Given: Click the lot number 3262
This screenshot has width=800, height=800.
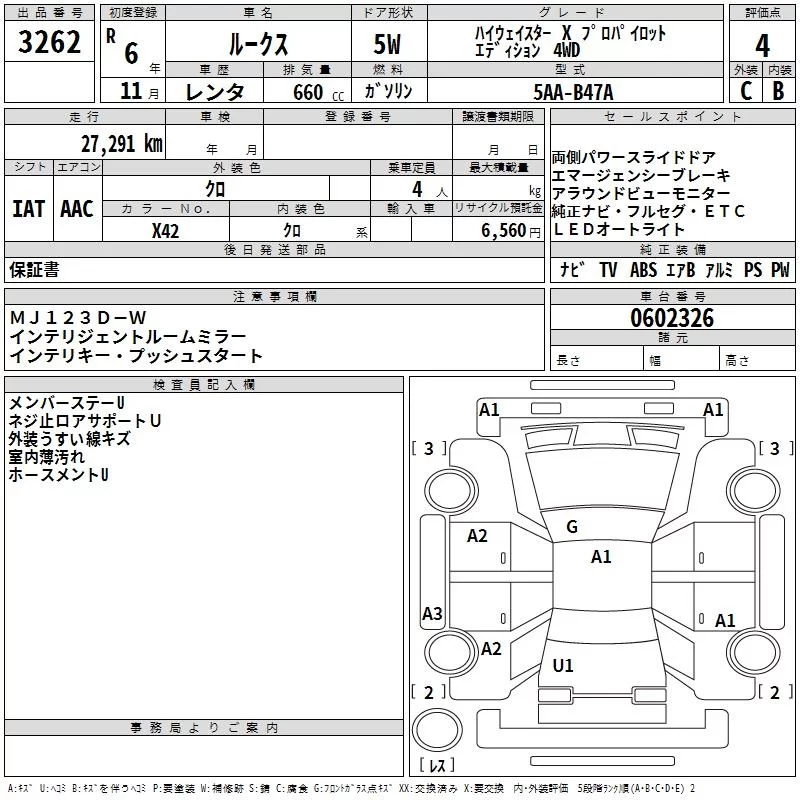Looking at the screenshot, I should 49,42.
